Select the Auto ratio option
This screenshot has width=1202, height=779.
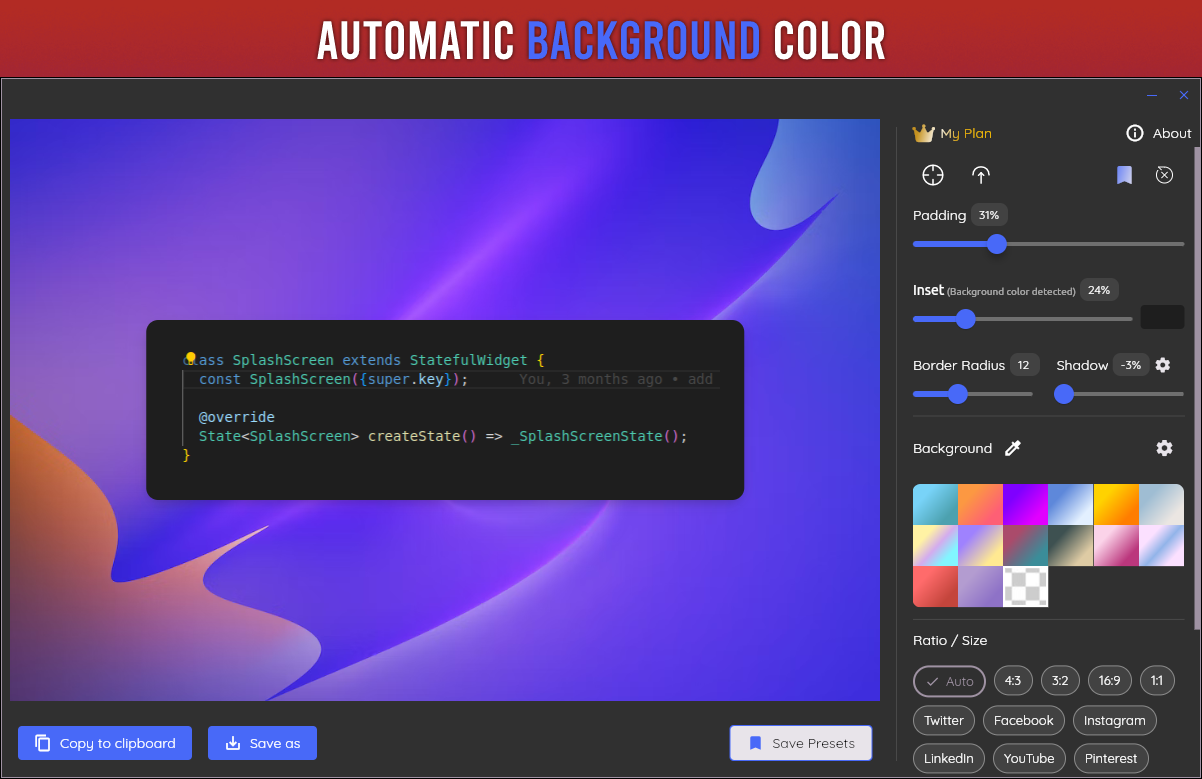coord(949,681)
